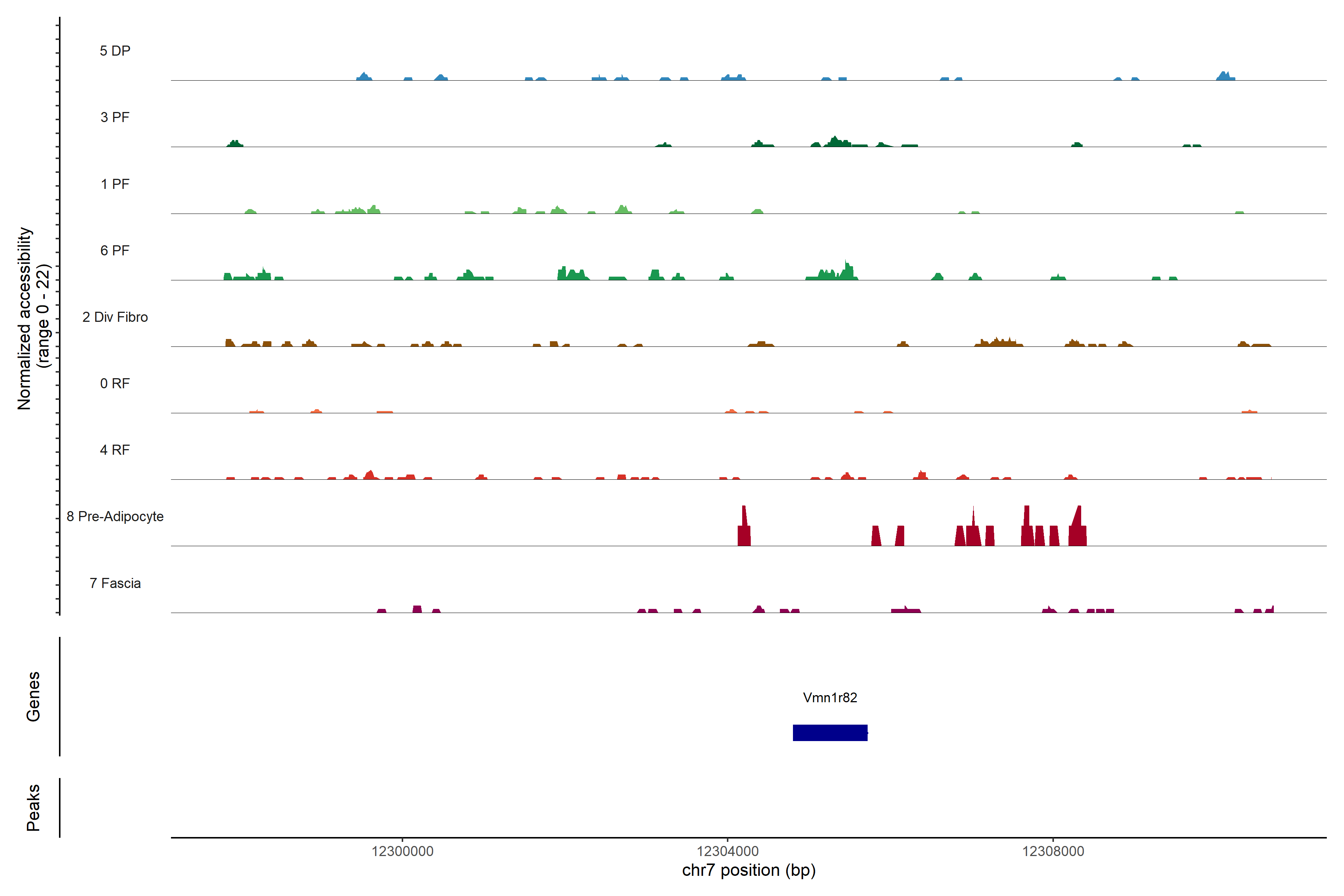Click the Vmn1r82 gene block
The height and width of the screenshot is (896, 1344).
(830, 732)
